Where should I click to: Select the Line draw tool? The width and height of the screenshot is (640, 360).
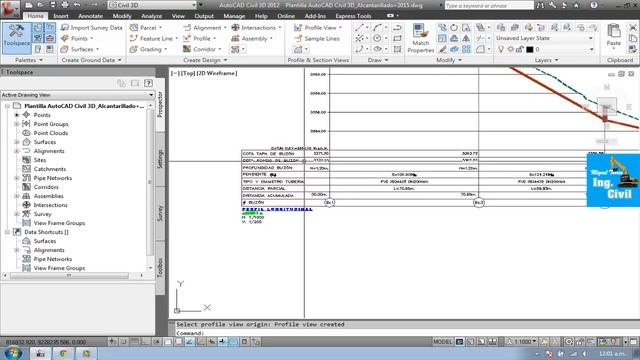(x=359, y=27)
